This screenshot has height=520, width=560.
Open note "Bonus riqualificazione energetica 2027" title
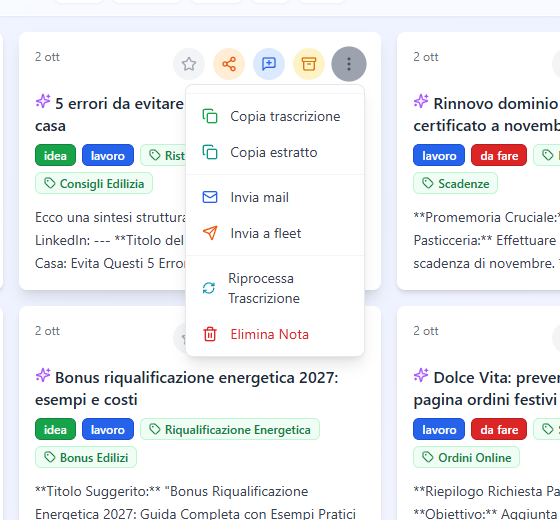click(186, 389)
